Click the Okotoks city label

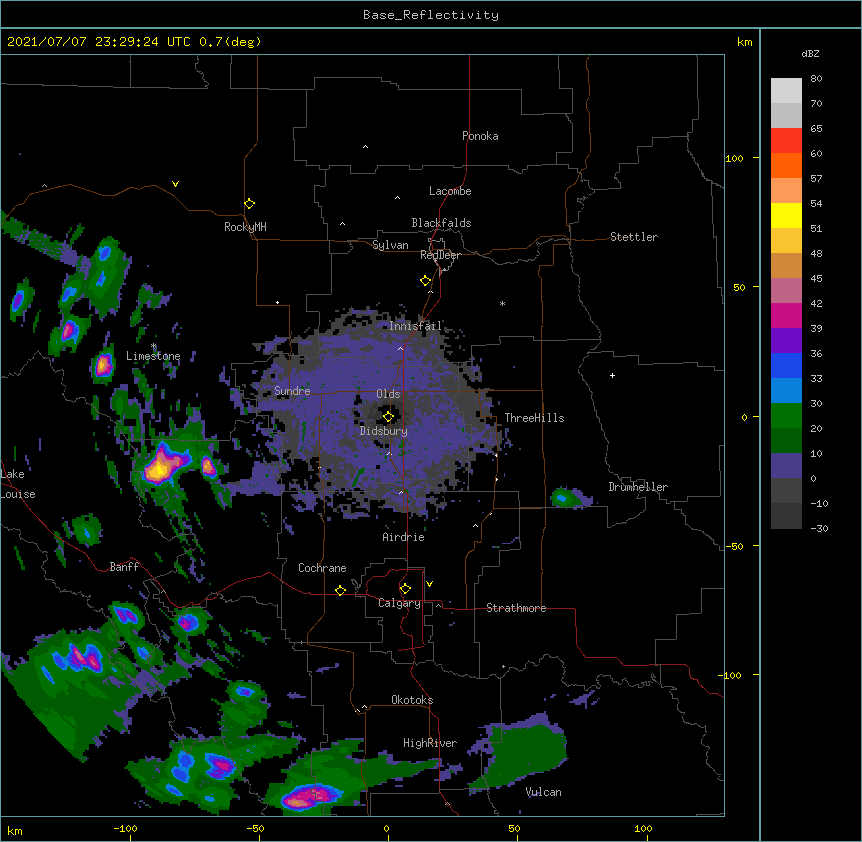pyautogui.click(x=412, y=700)
